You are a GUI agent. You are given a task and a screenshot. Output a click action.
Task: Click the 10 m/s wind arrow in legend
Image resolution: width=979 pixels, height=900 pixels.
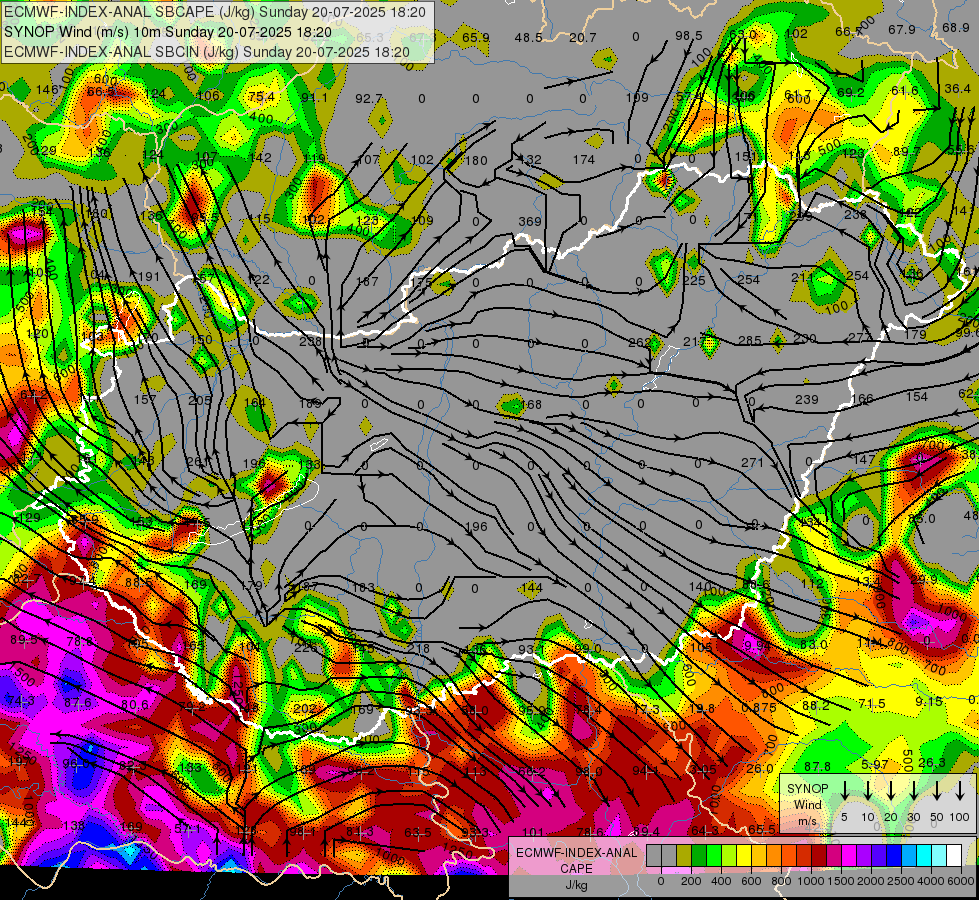point(868,790)
